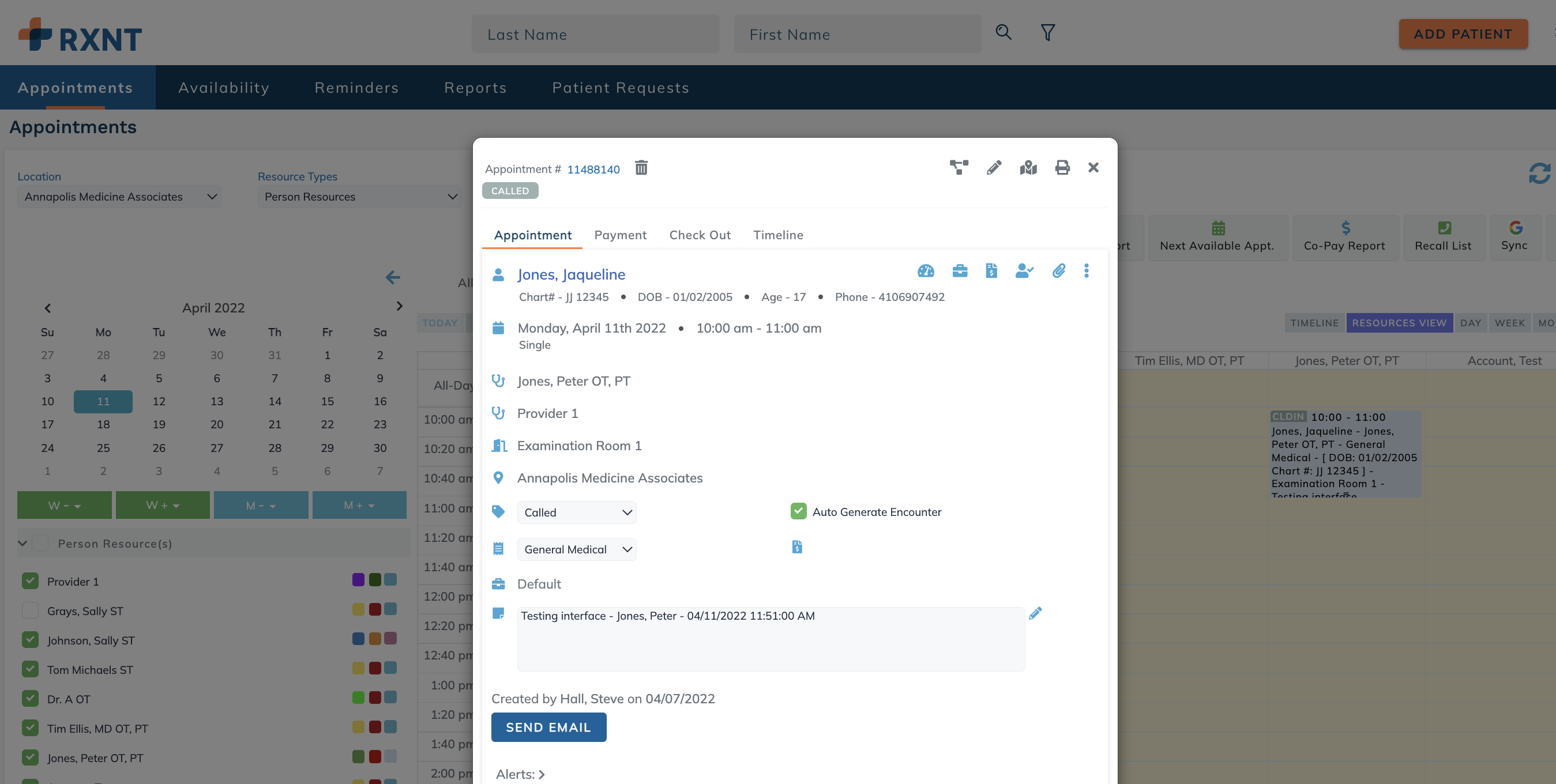Open the hierarchy diagram icon in appointment header
The image size is (1556, 784).
(x=959, y=168)
